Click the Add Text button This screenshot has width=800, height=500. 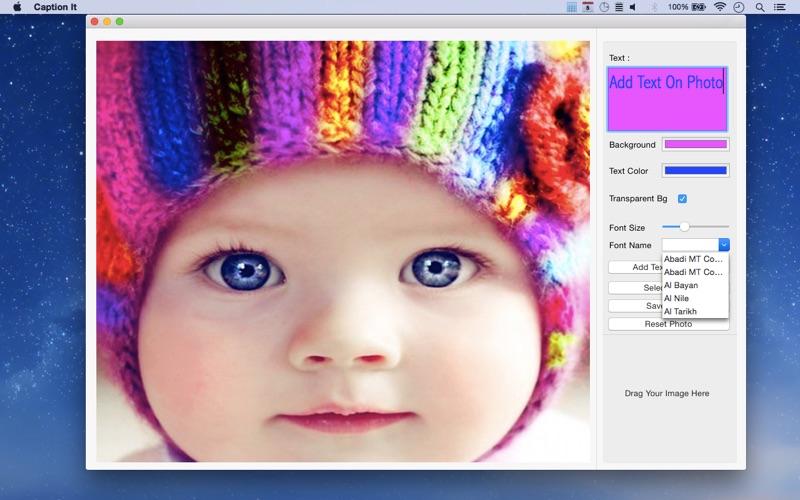636,267
